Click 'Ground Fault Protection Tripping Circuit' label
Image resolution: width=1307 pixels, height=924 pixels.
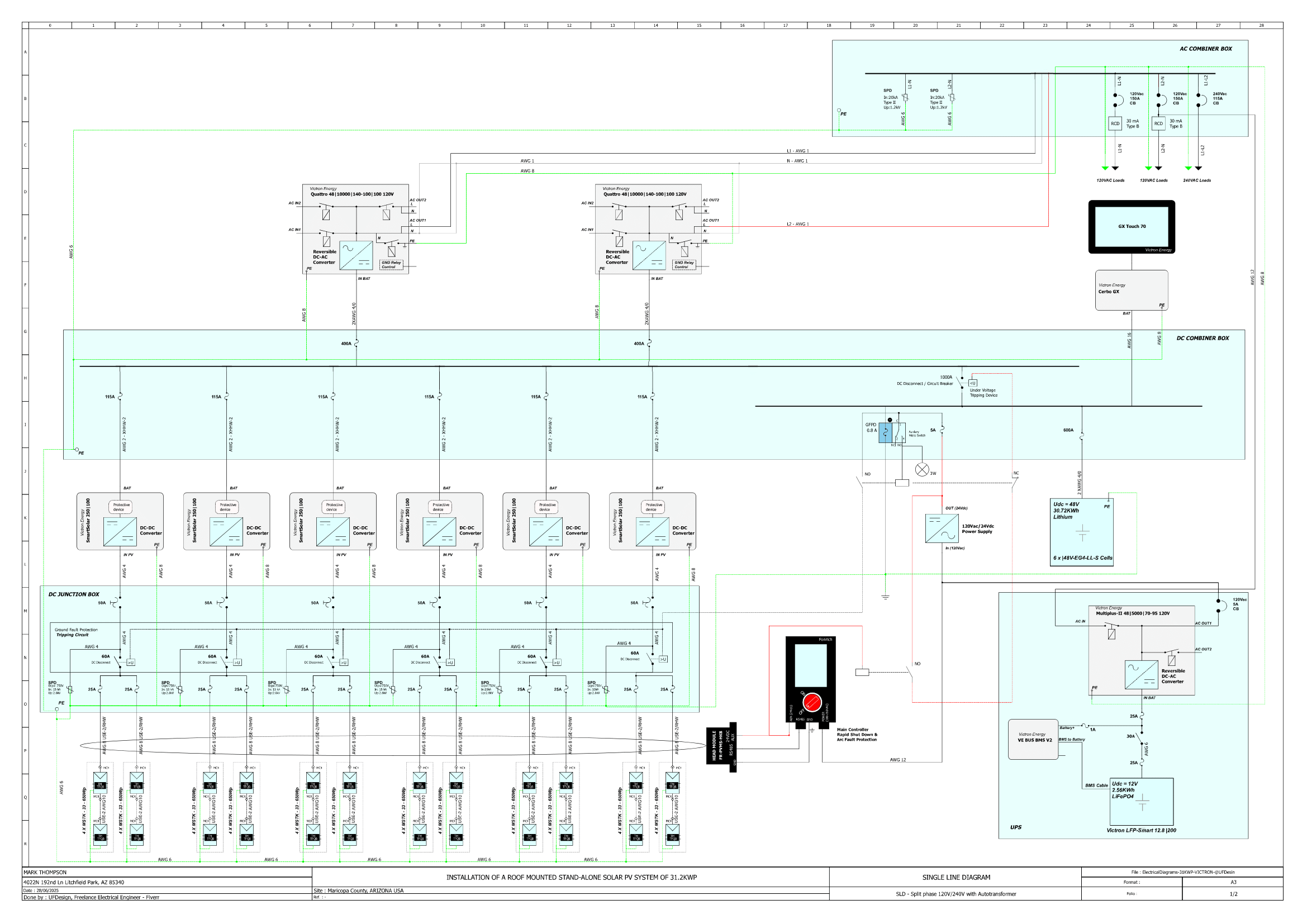75,633
